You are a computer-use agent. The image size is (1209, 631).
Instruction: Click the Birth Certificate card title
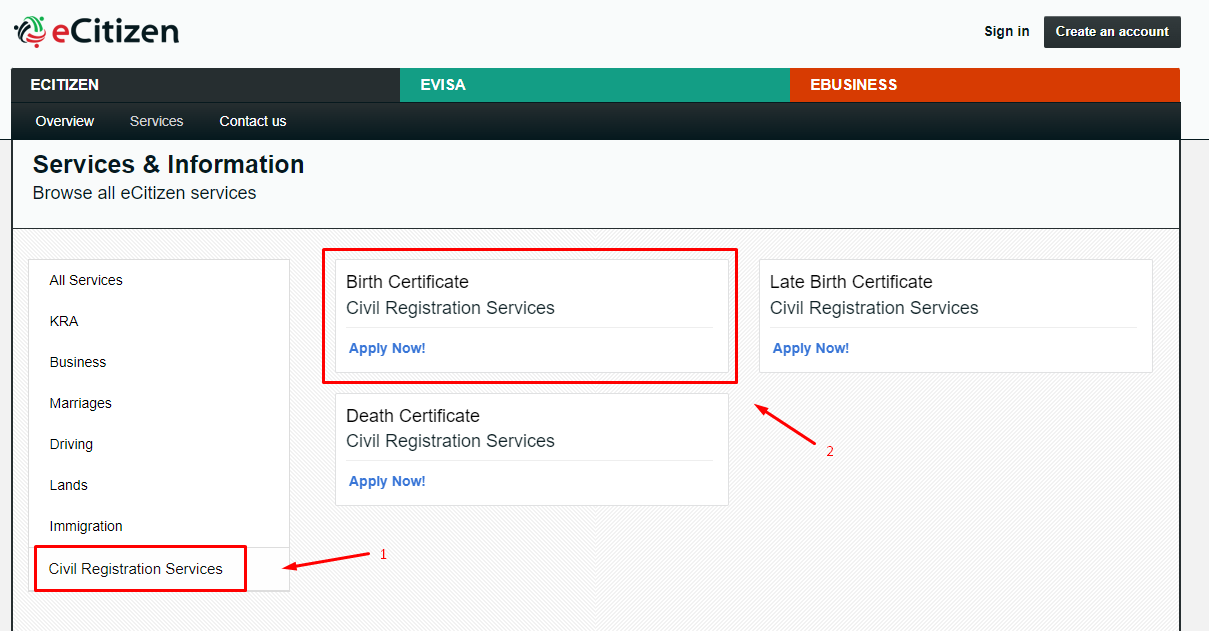tap(407, 282)
